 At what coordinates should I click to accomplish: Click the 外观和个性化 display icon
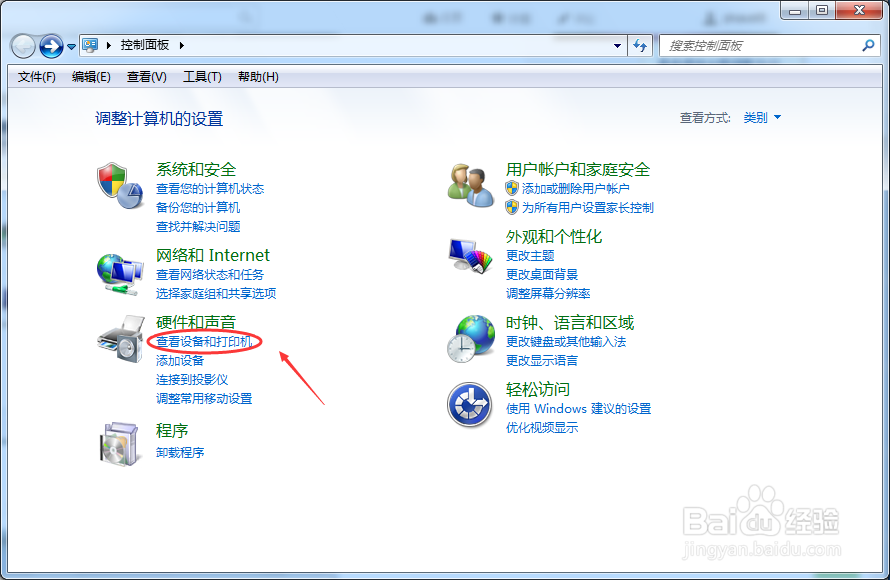coord(469,255)
